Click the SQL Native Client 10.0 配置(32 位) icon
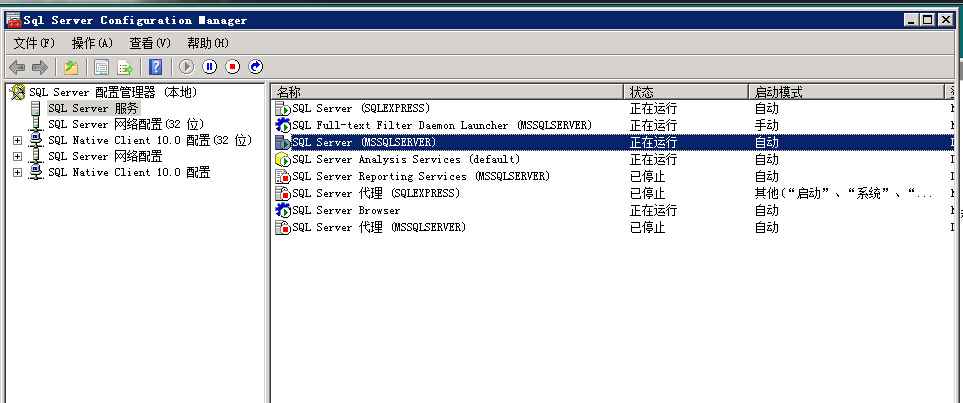Screen dimensions: 963x403 click(x=36, y=141)
